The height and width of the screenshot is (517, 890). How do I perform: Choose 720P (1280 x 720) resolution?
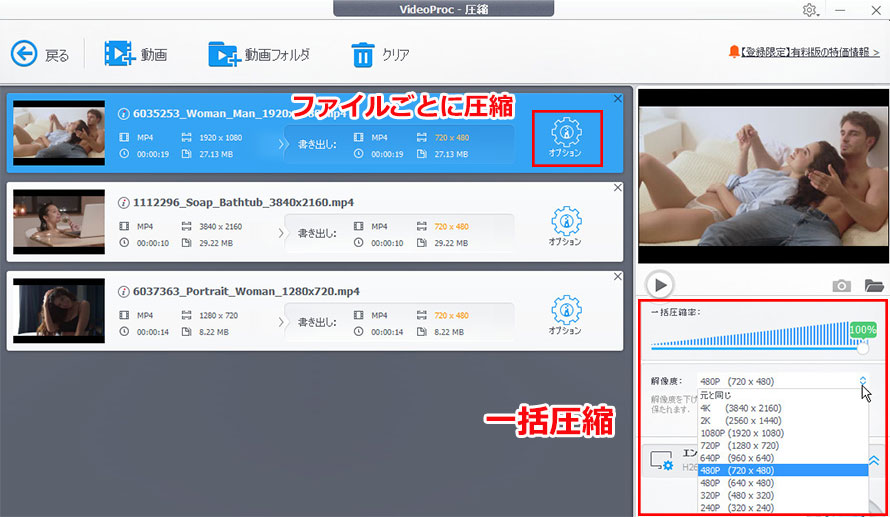783,445
